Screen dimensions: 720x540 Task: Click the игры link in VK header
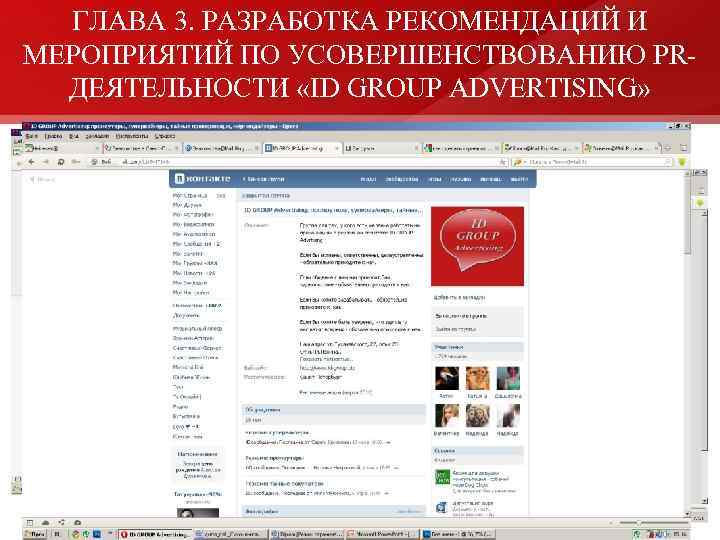435,179
